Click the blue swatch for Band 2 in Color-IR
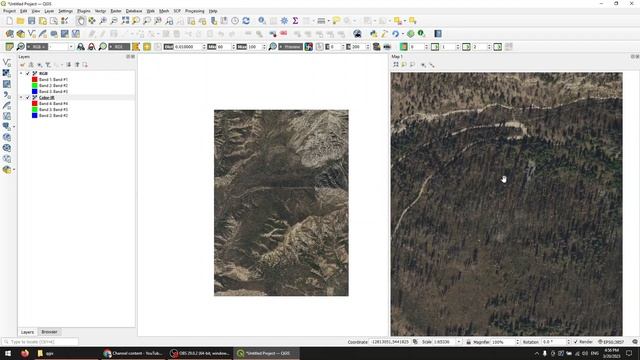Screen dimensions: 640x360 coord(35,116)
